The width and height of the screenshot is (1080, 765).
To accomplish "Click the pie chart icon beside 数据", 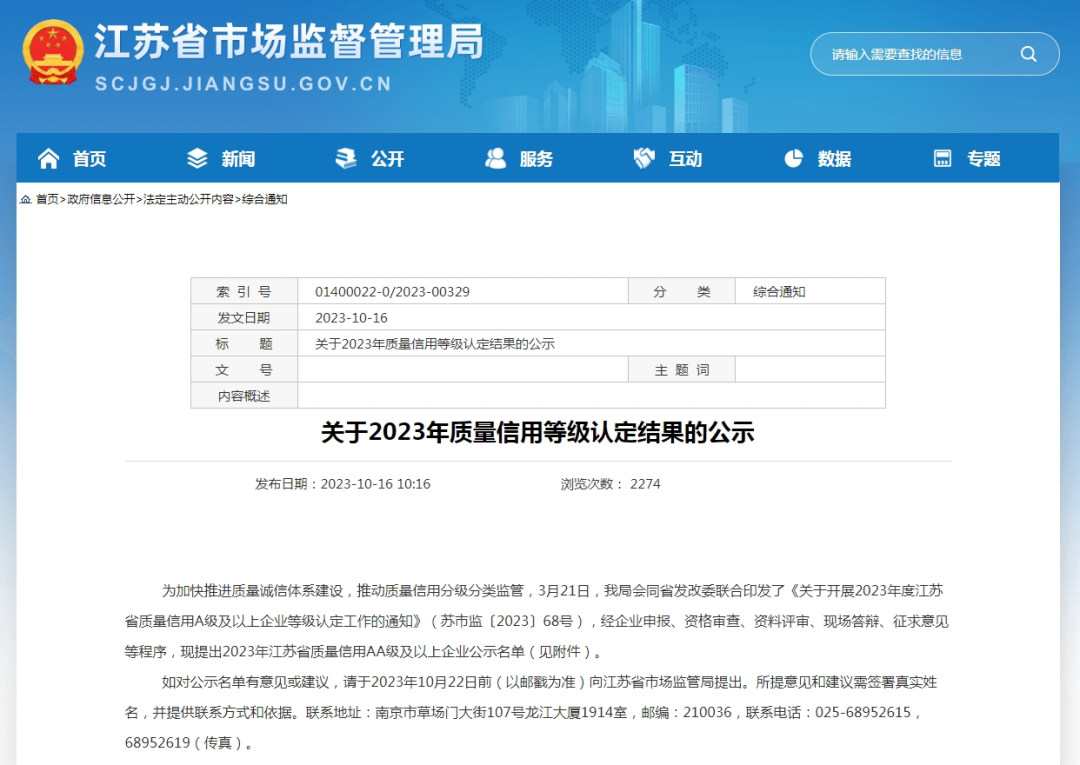I will pyautogui.click(x=793, y=158).
